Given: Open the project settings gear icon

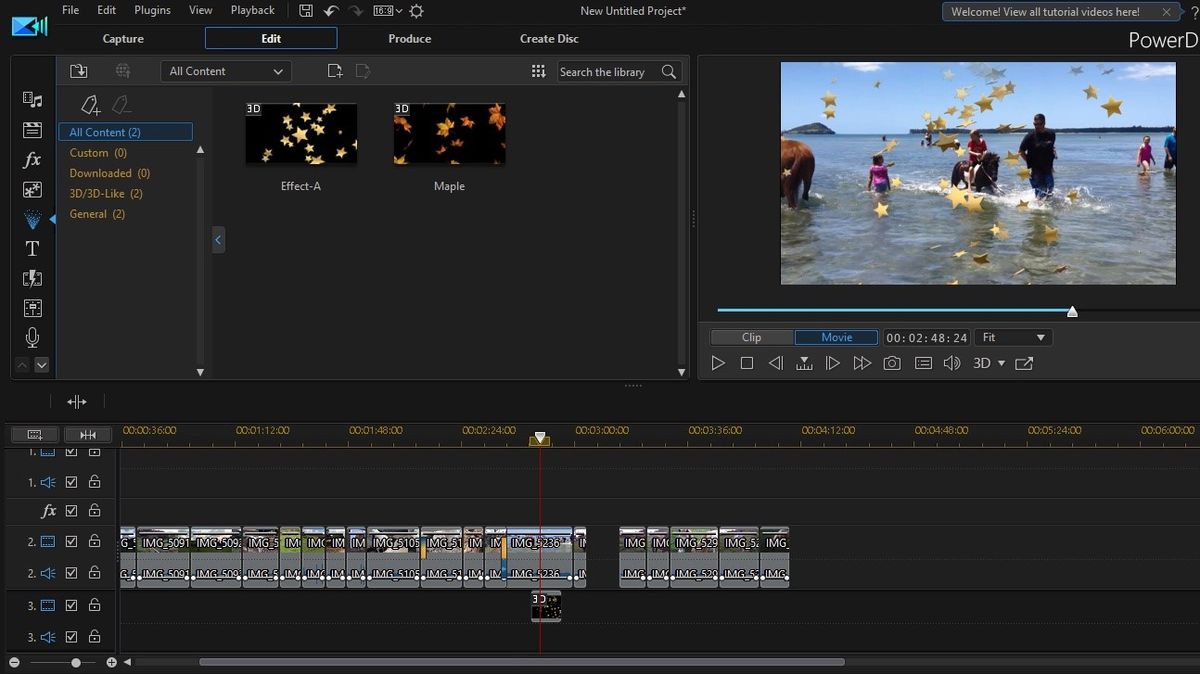Looking at the screenshot, I should pyautogui.click(x=417, y=11).
